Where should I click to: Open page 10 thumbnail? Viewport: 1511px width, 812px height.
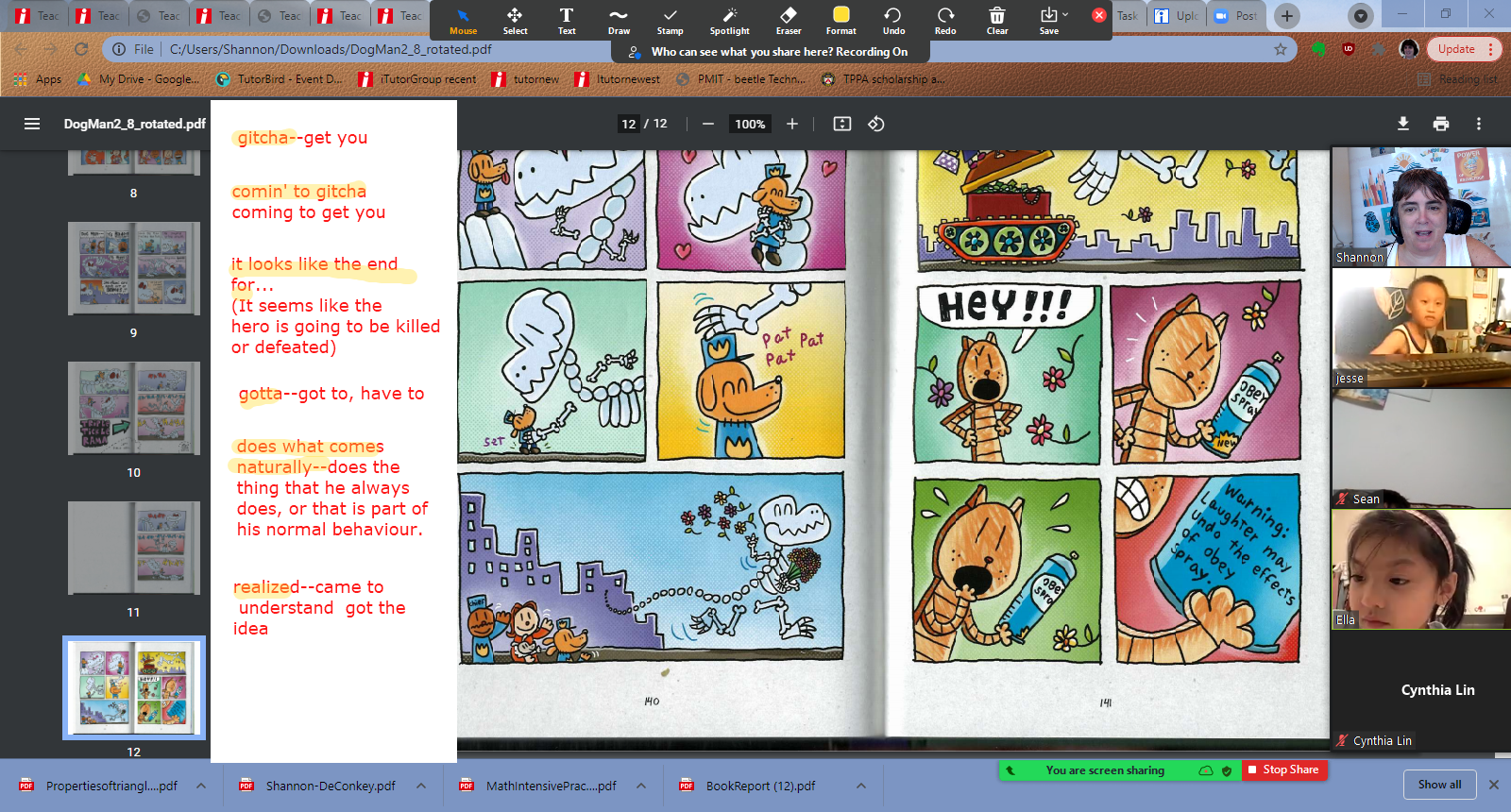tap(134, 409)
